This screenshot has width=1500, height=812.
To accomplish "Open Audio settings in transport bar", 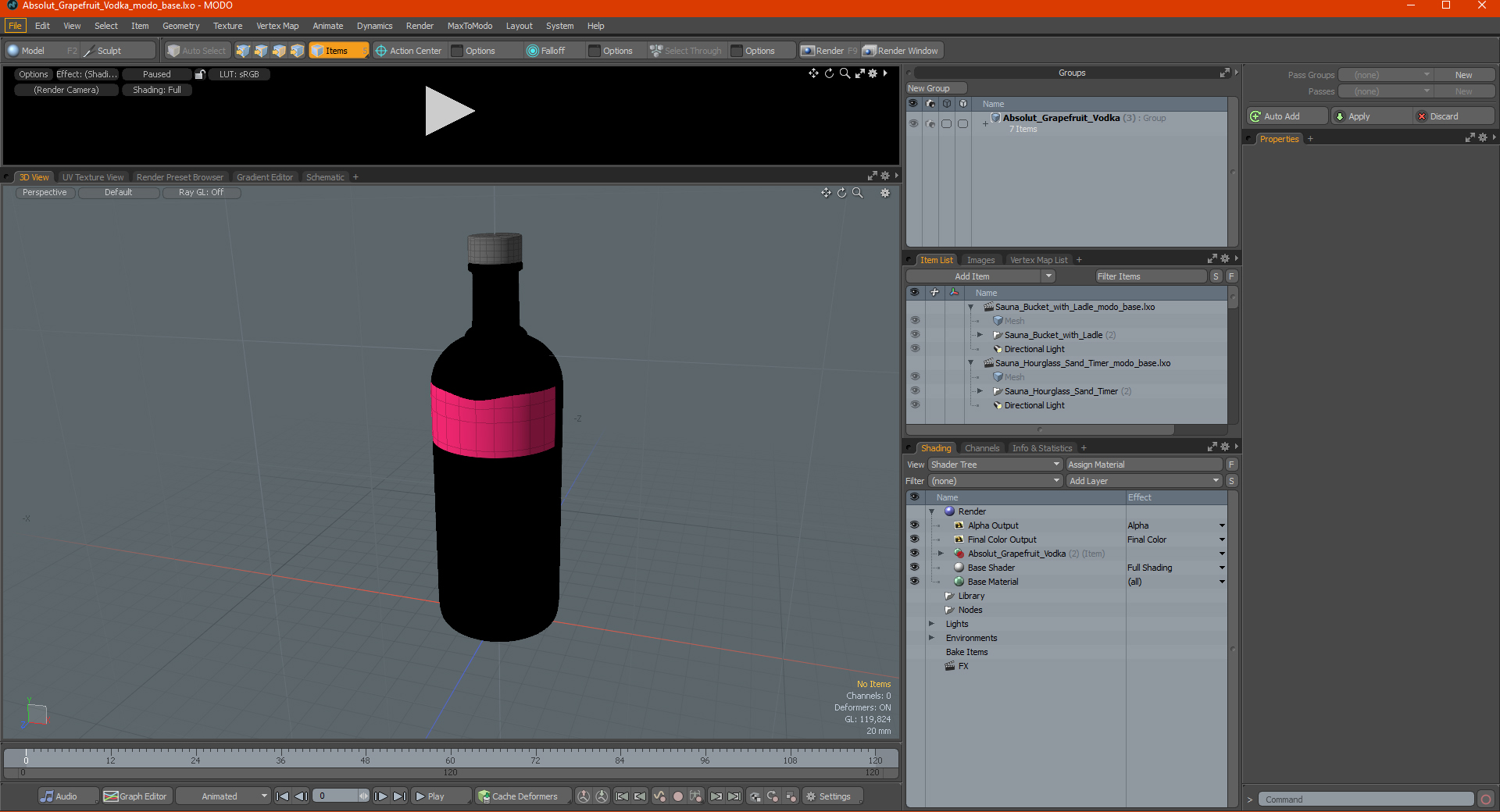I will point(68,796).
